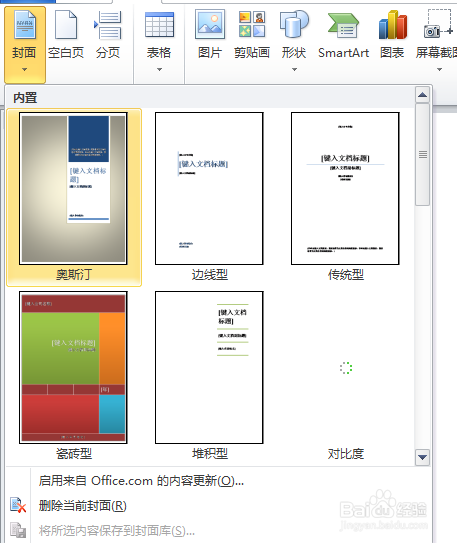Insert a SmartArt graphic
457x543 pixels.
(x=343, y=35)
